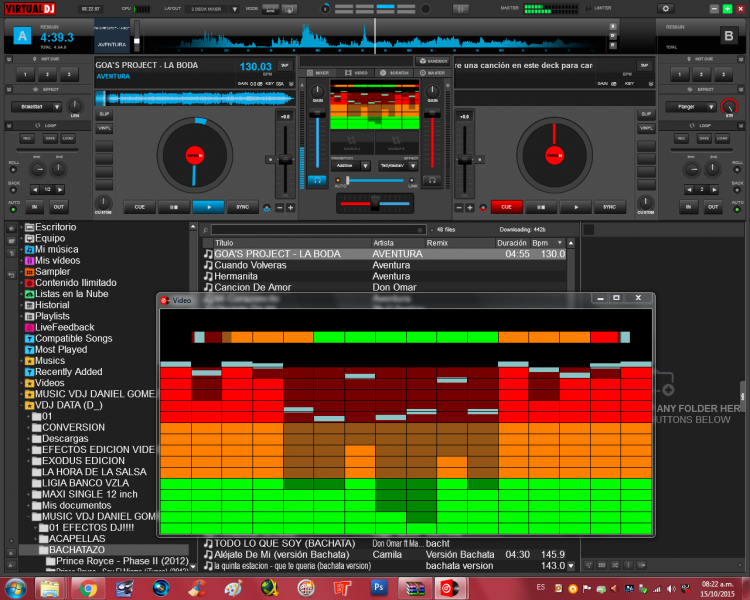Click the Sampler folder icon in browser
The width and height of the screenshot is (750, 600).
tap(29, 271)
